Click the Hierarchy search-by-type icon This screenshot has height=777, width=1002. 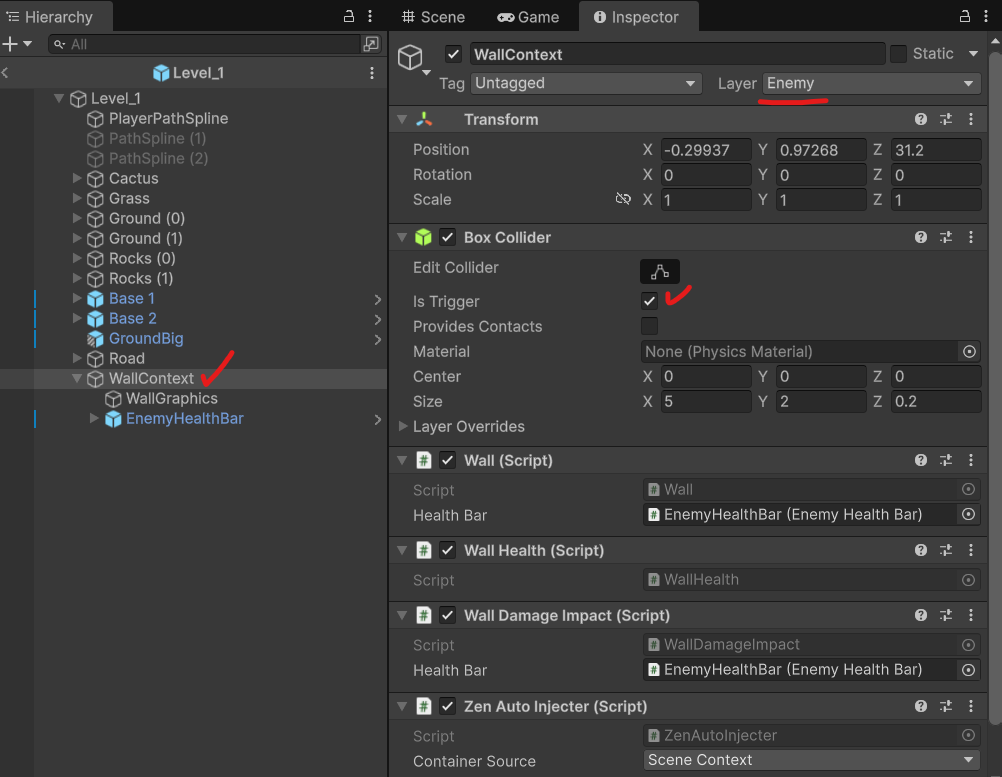371,44
